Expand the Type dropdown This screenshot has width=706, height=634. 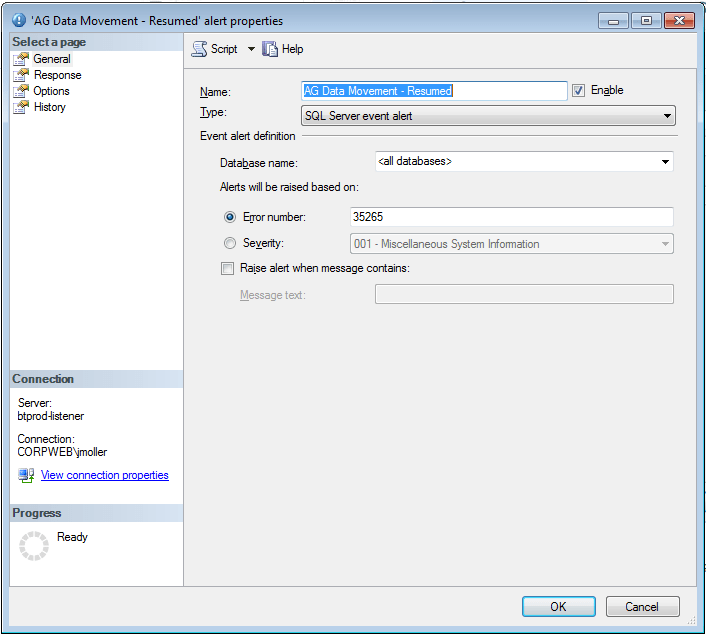pos(667,116)
